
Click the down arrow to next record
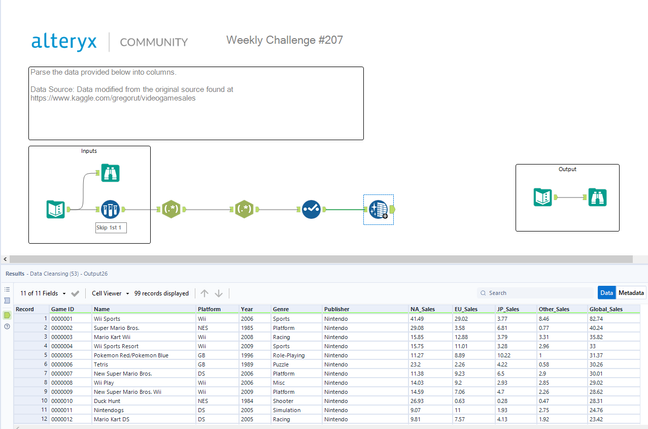219,293
